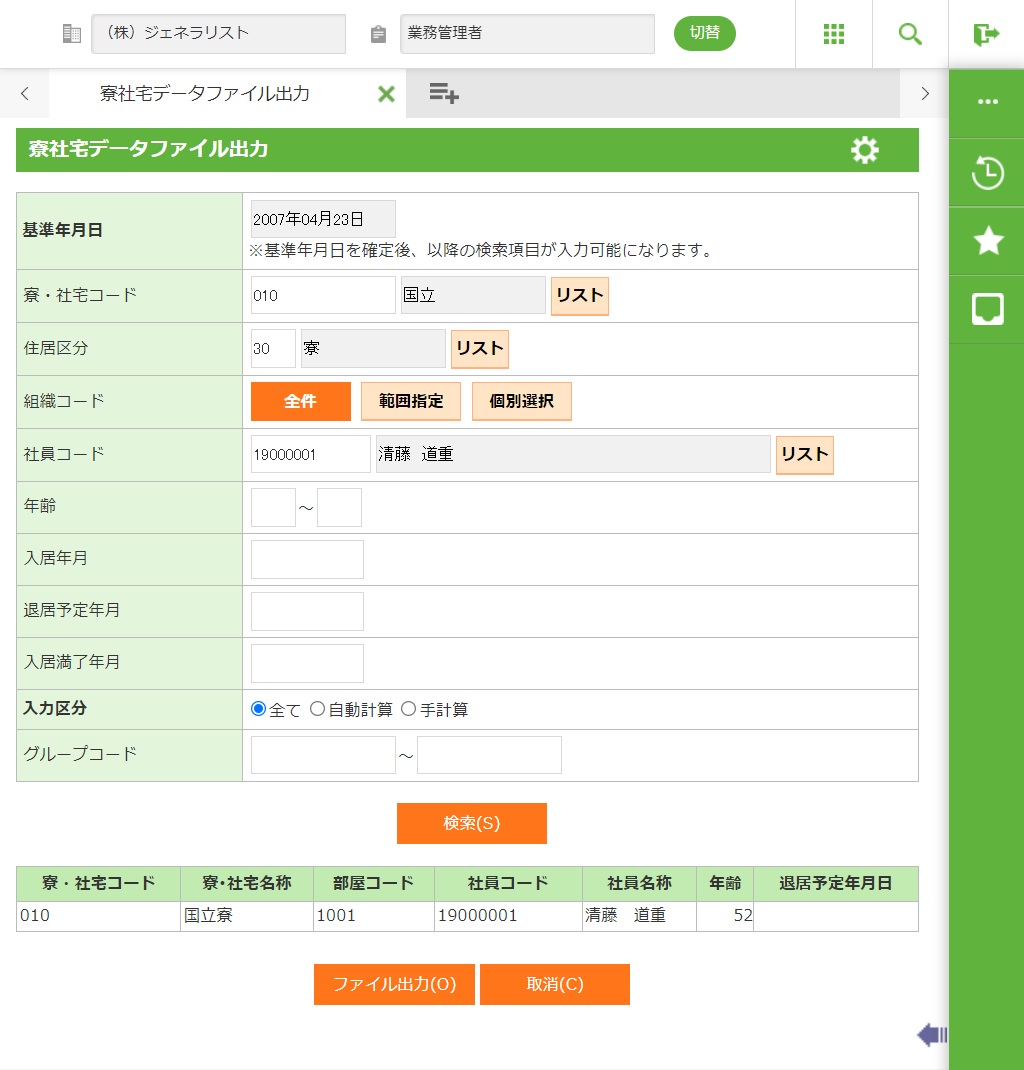This screenshot has width=1024, height=1070.
Task: Select the 自動計算 radio option
Action: [318, 709]
